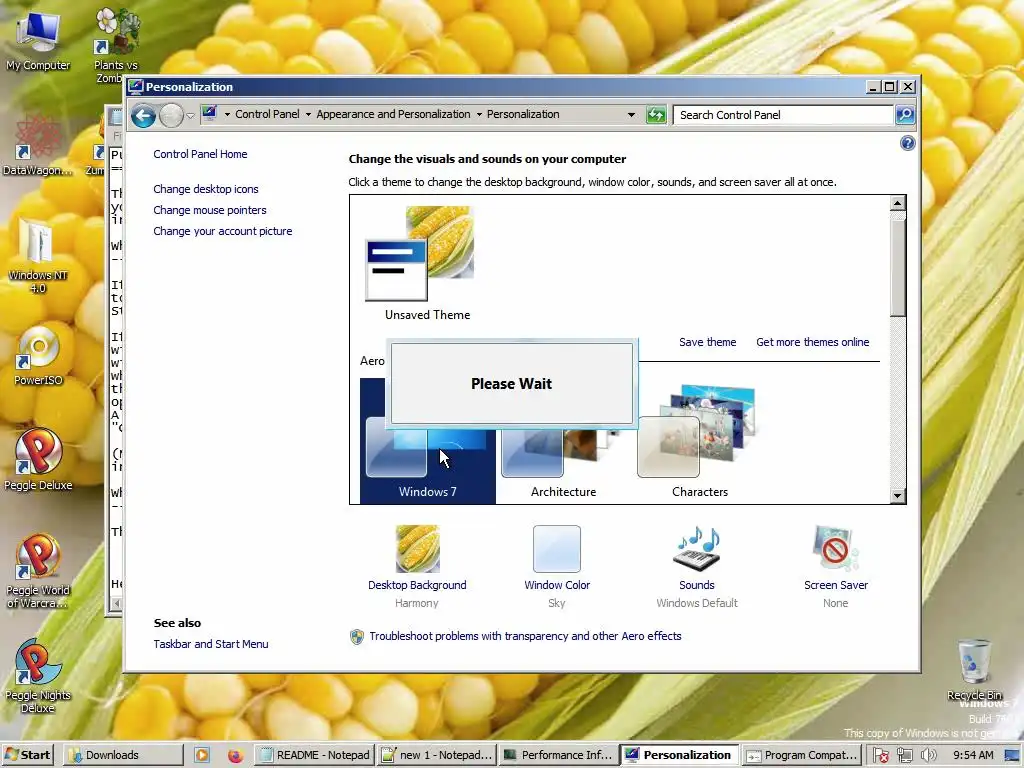Open the address bar history dropdown

click(631, 115)
